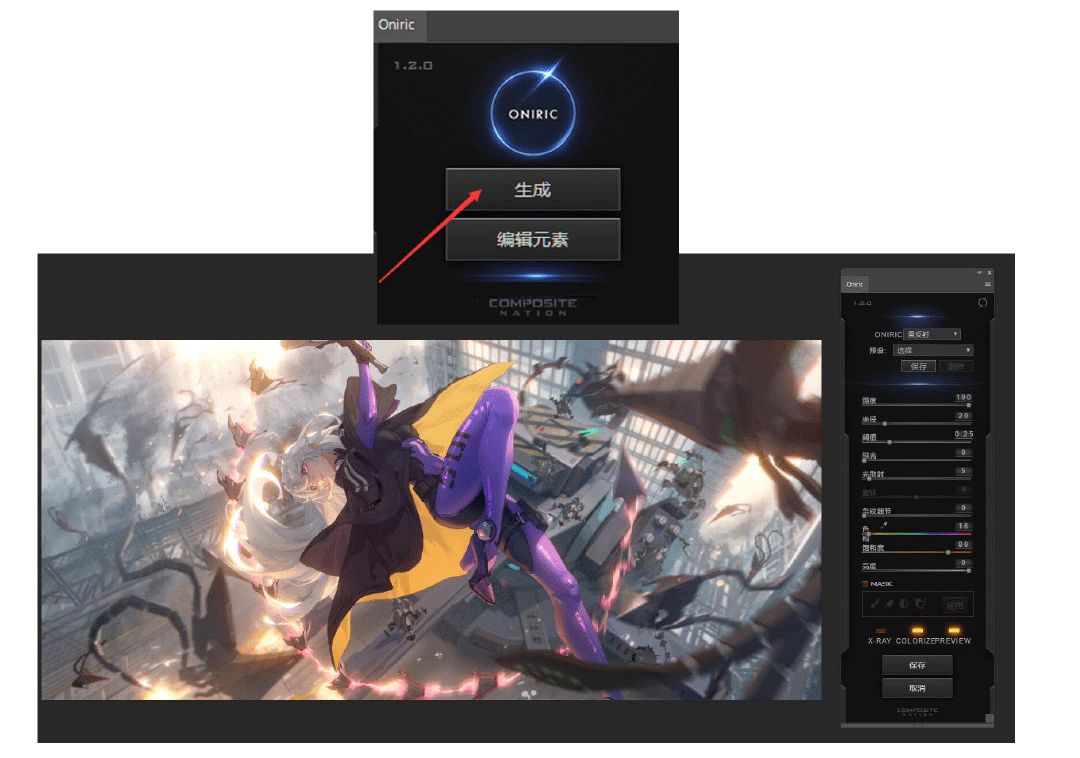The width and height of the screenshot is (1080, 758).
Task: Click the preset 保存 button below the preset dropdown
Action: pyautogui.click(x=919, y=366)
